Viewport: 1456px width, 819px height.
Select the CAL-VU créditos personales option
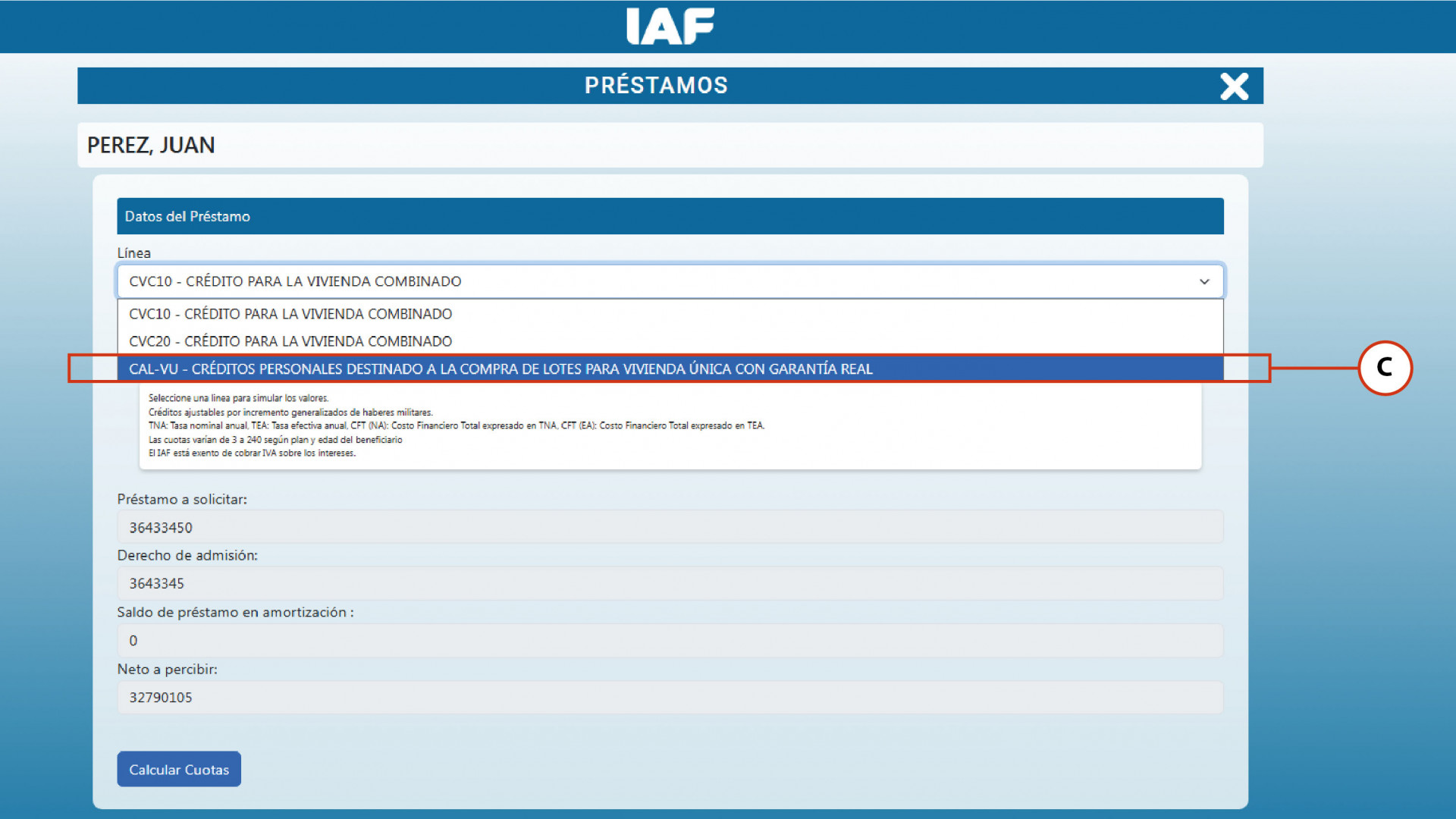[500, 369]
